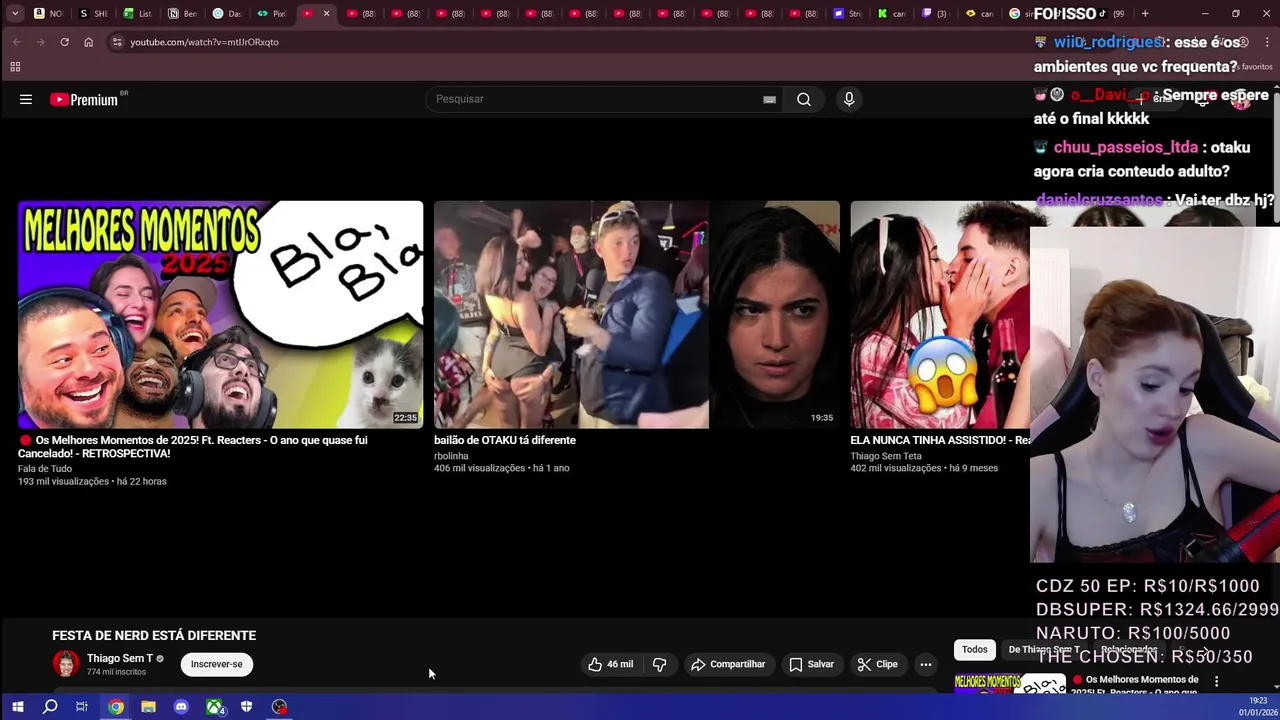Viewport: 1280px width, 720px height.
Task: Open the 'Os Melhores Momentos de 2025' title link
Action: pos(192,447)
